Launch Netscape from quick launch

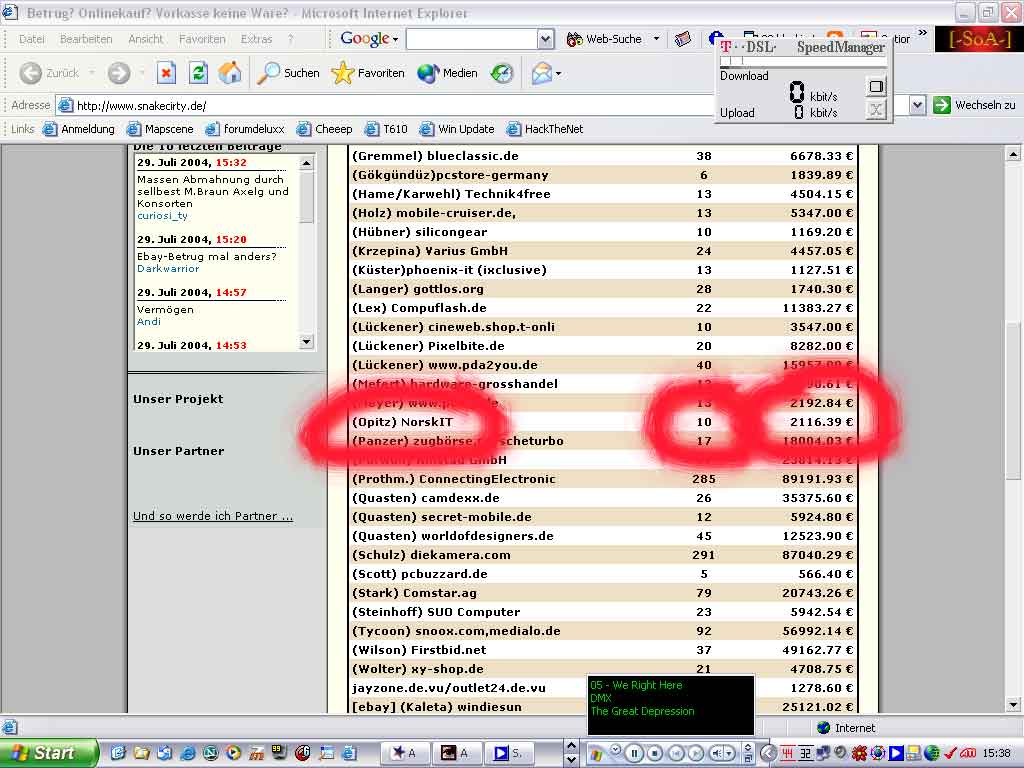[x=210, y=753]
